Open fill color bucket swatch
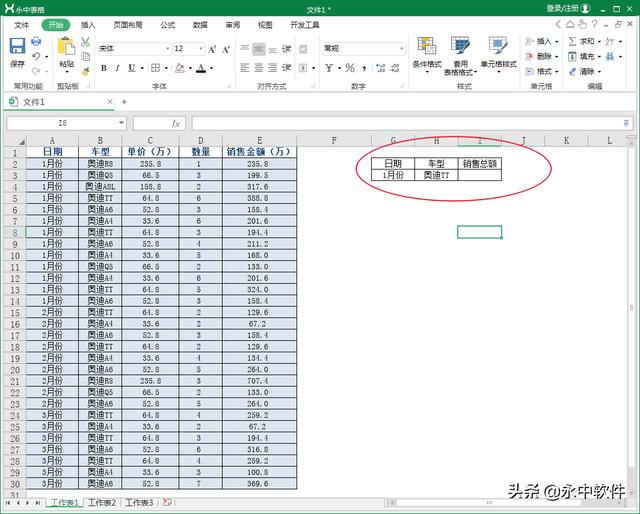The width and height of the screenshot is (640, 514). point(180,68)
